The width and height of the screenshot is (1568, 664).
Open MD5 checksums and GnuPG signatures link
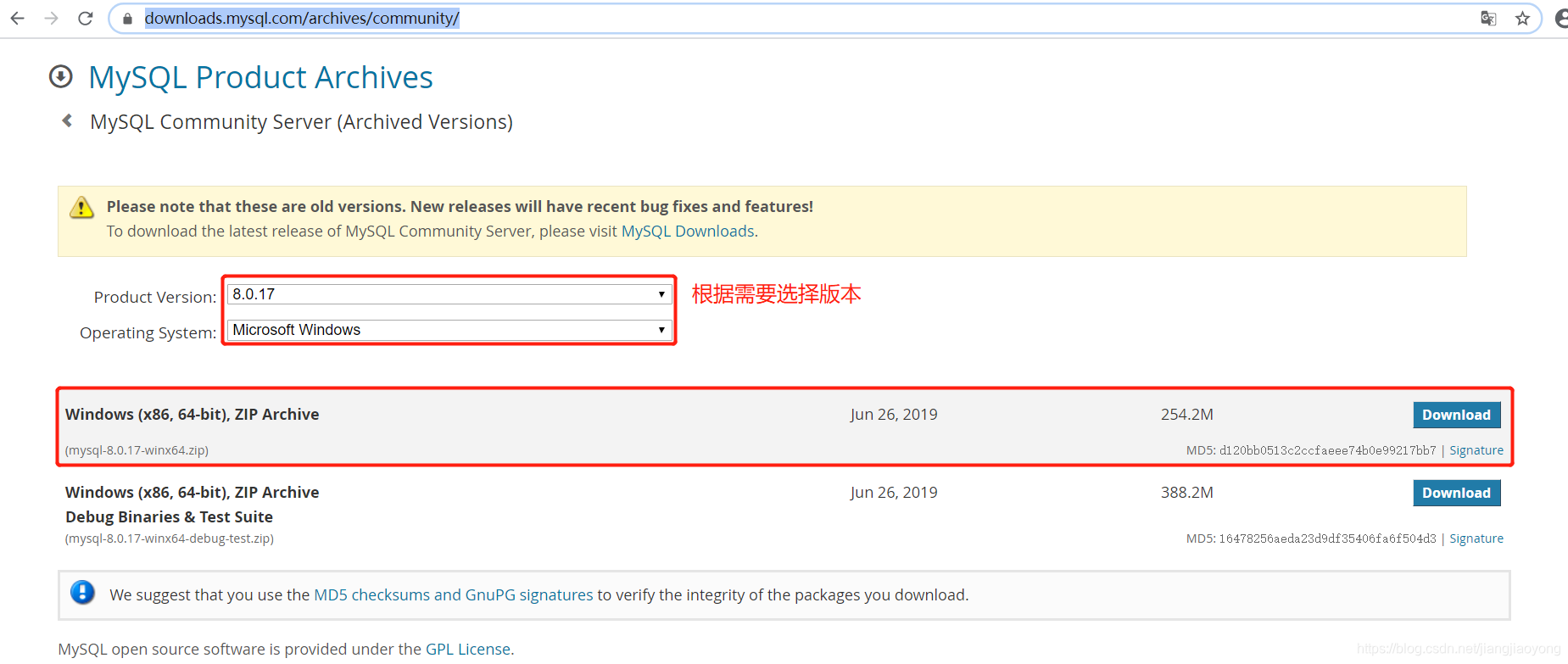tap(453, 594)
